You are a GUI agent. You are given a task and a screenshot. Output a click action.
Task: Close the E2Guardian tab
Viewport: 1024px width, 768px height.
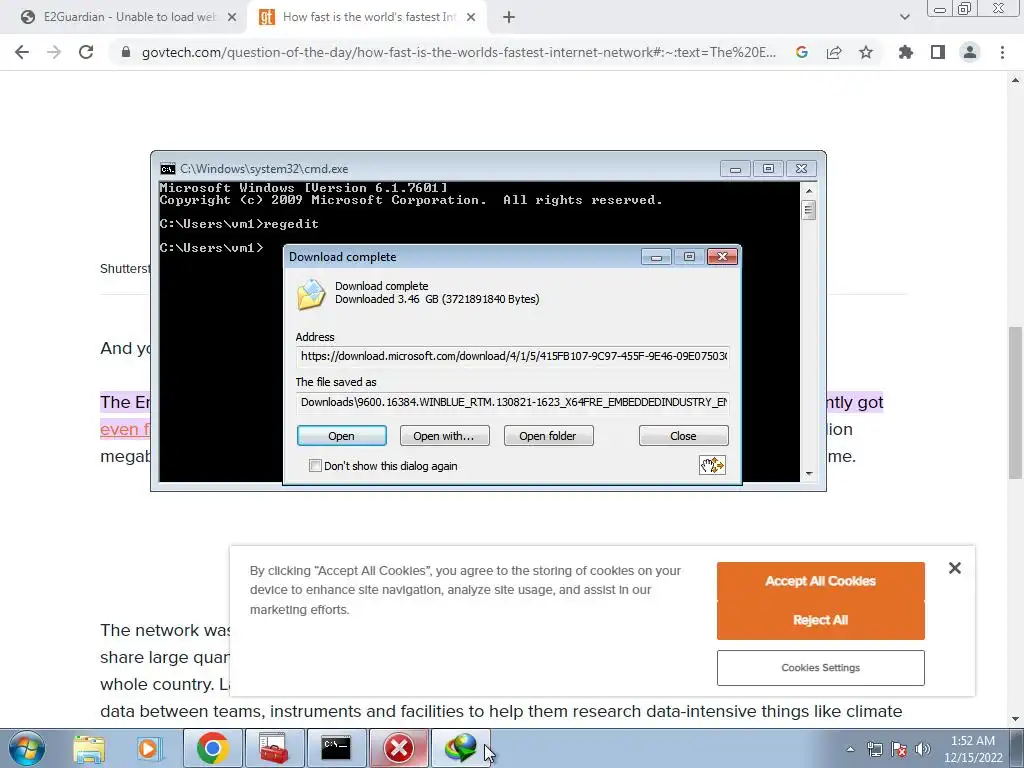232,17
